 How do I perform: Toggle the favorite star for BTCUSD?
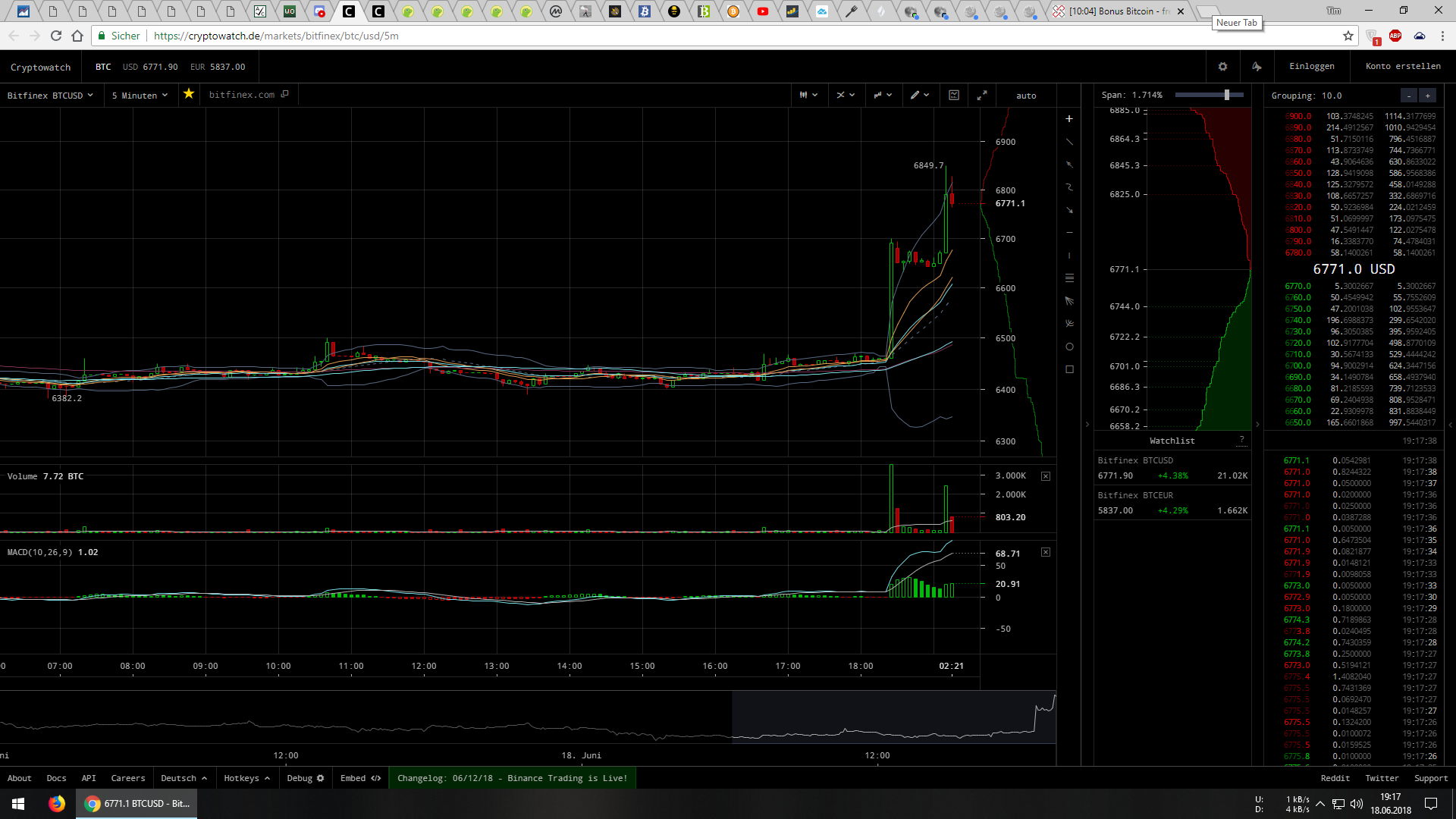[x=189, y=94]
